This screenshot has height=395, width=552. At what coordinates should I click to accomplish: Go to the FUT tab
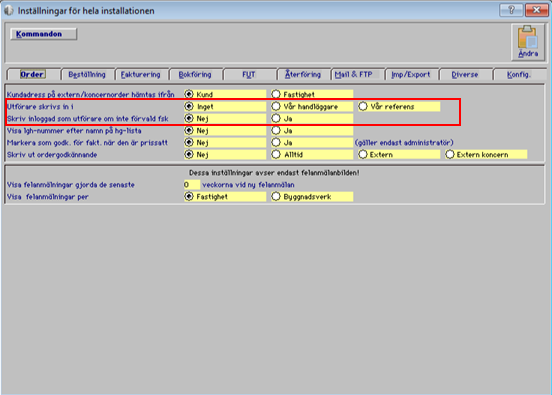pos(249,74)
